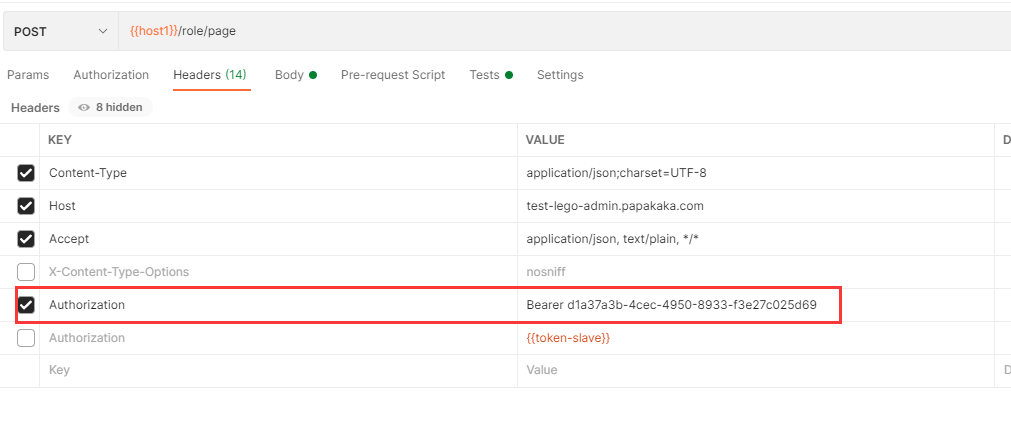Click the Headers section label
Viewport: 1011px width, 435px height.
tap(35, 108)
